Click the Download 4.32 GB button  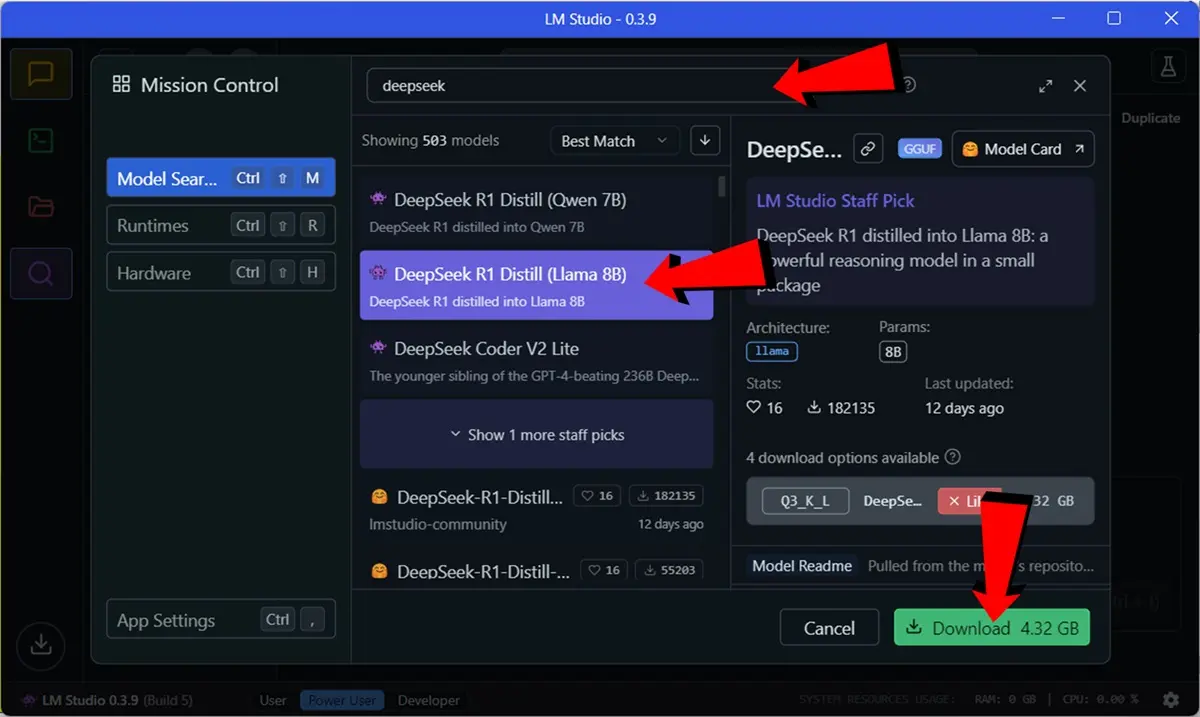991,628
